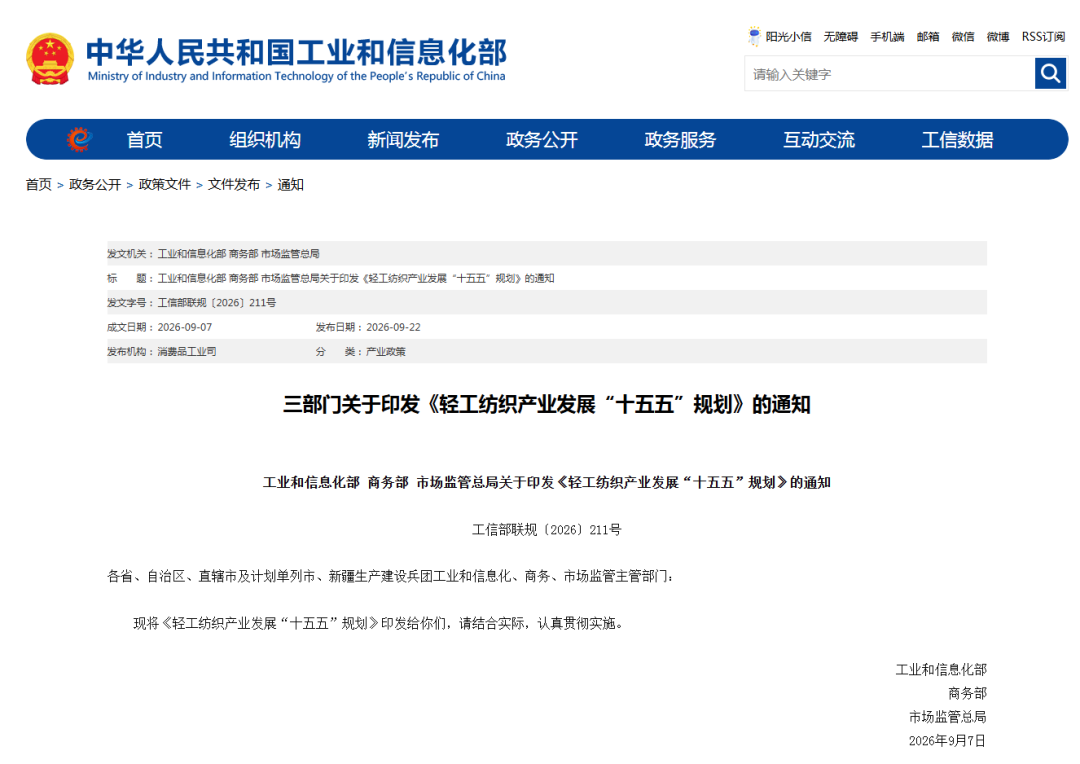Viewport: 1080px width, 764px height.
Task: Click 政务公开 in the breadcrumb
Action: pyautogui.click(x=95, y=185)
